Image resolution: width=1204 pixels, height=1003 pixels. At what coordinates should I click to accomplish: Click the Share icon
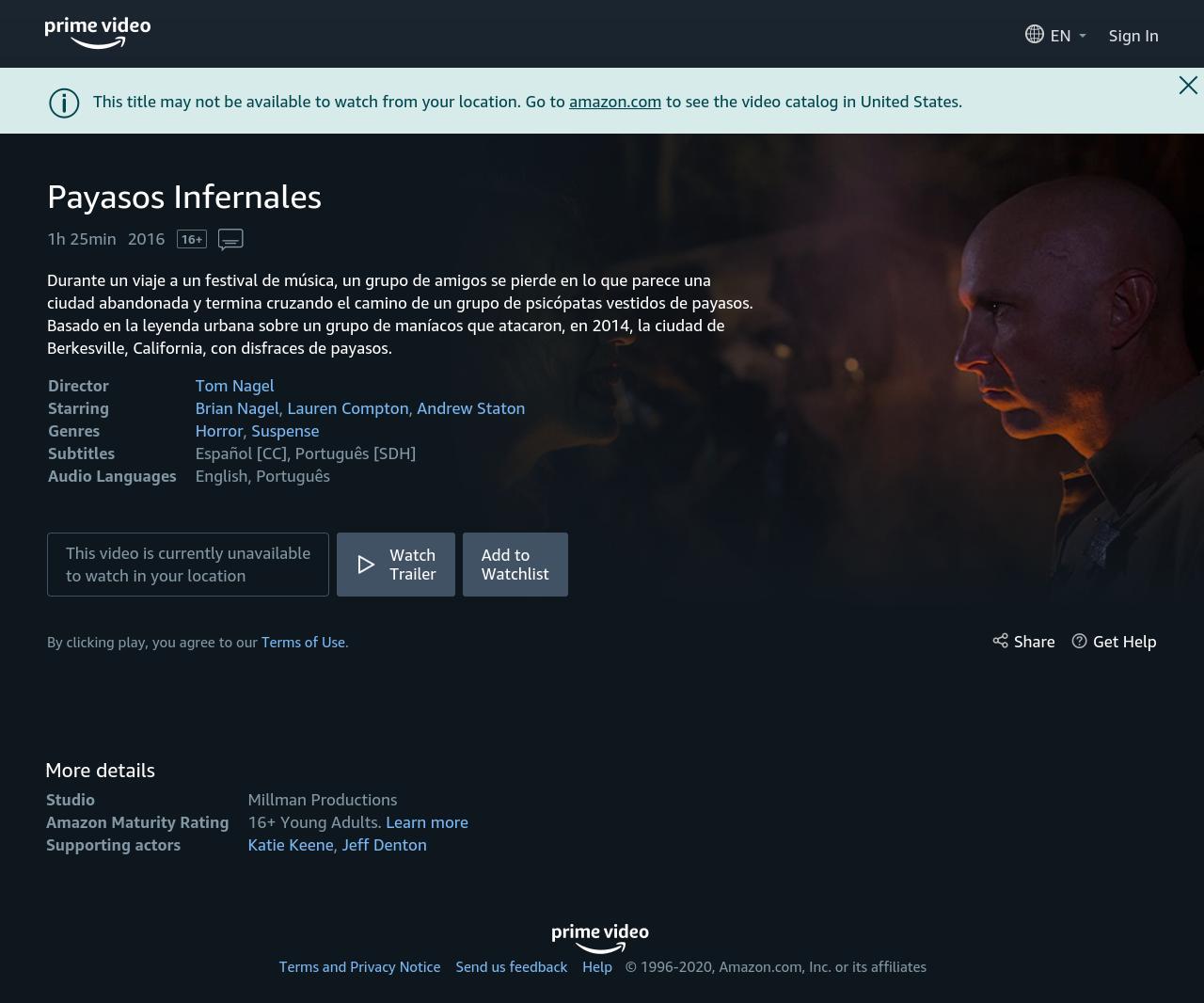tap(1001, 642)
